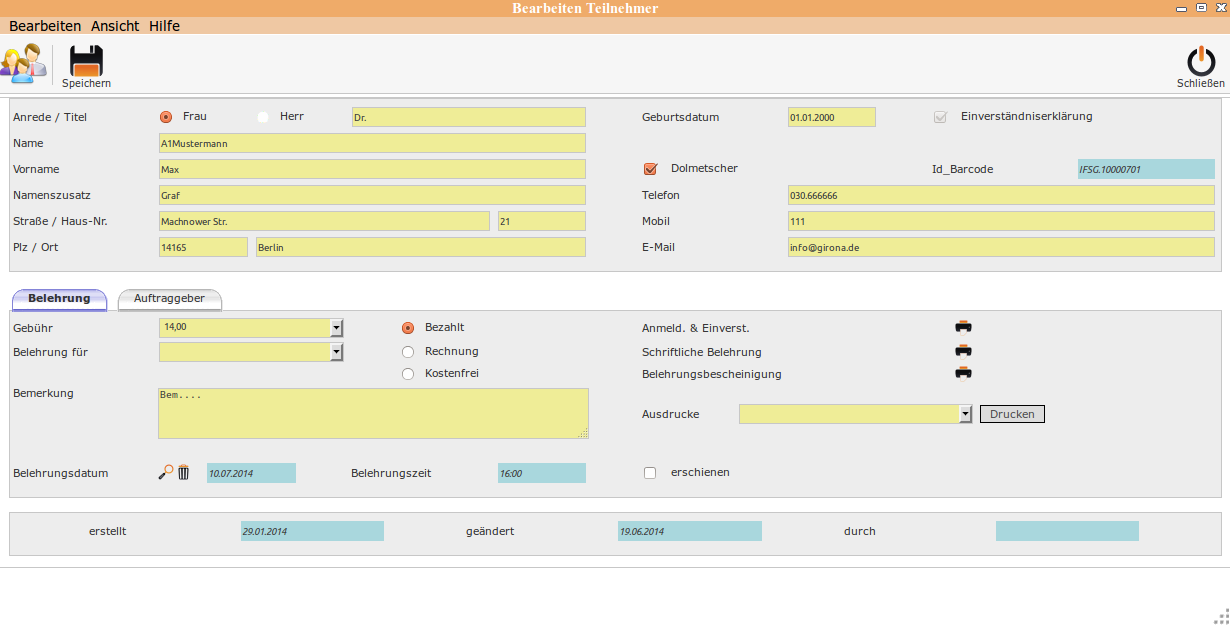Image resolution: width=1230 pixels, height=626 pixels.
Task: Toggle the Dolmetscher checkbox
Action: (x=651, y=169)
